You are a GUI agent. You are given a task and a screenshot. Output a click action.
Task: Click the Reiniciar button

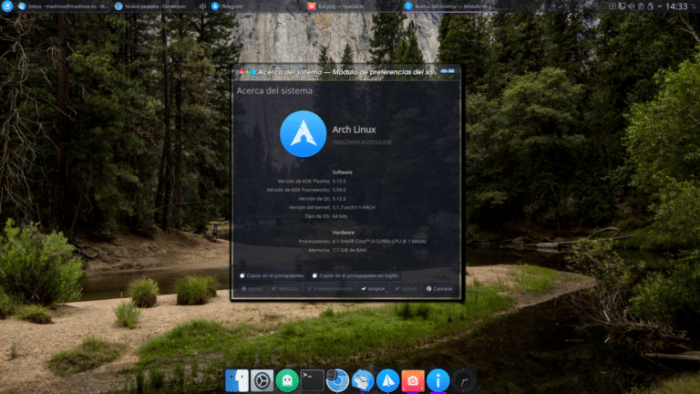pos(284,289)
